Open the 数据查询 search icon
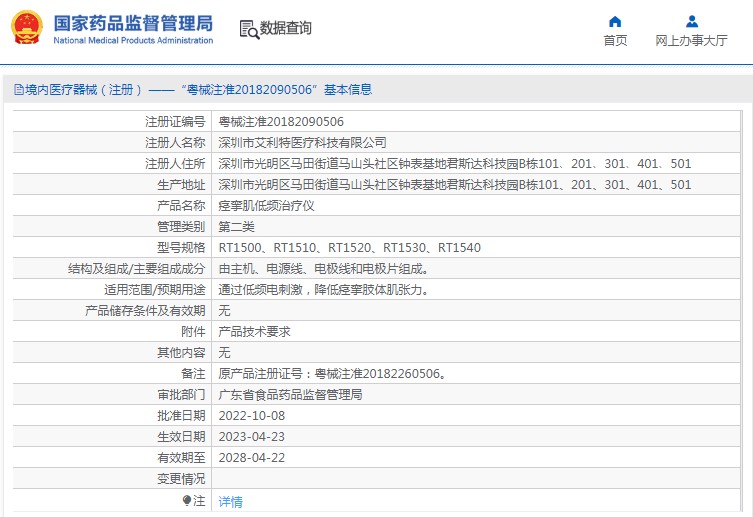 point(249,29)
